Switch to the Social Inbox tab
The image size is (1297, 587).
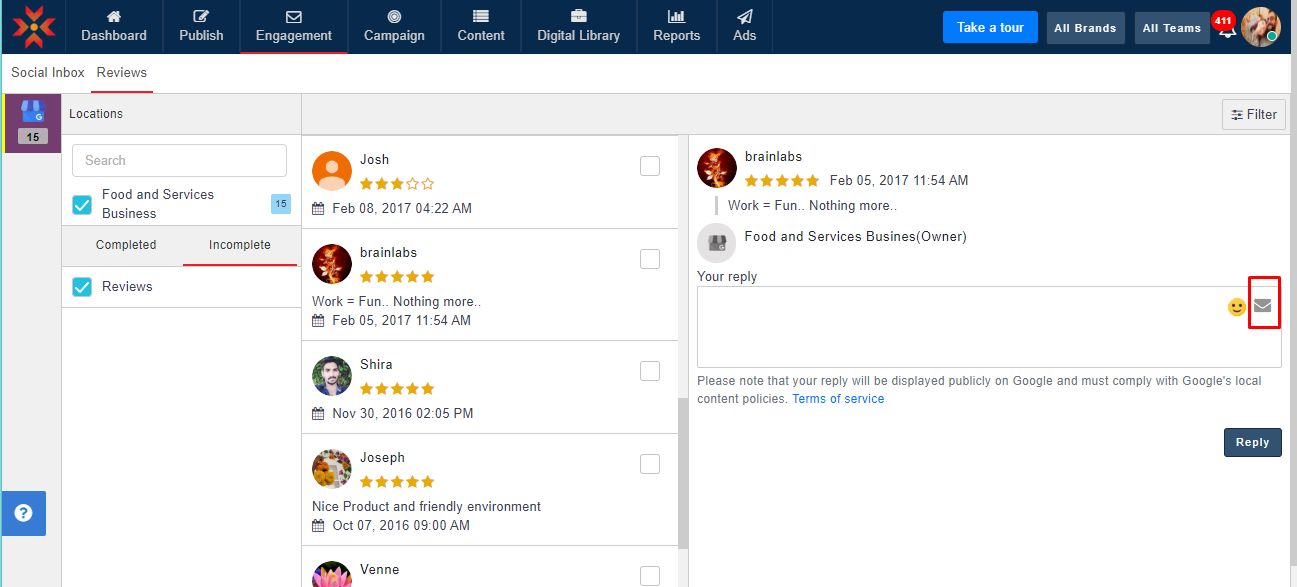pos(48,73)
